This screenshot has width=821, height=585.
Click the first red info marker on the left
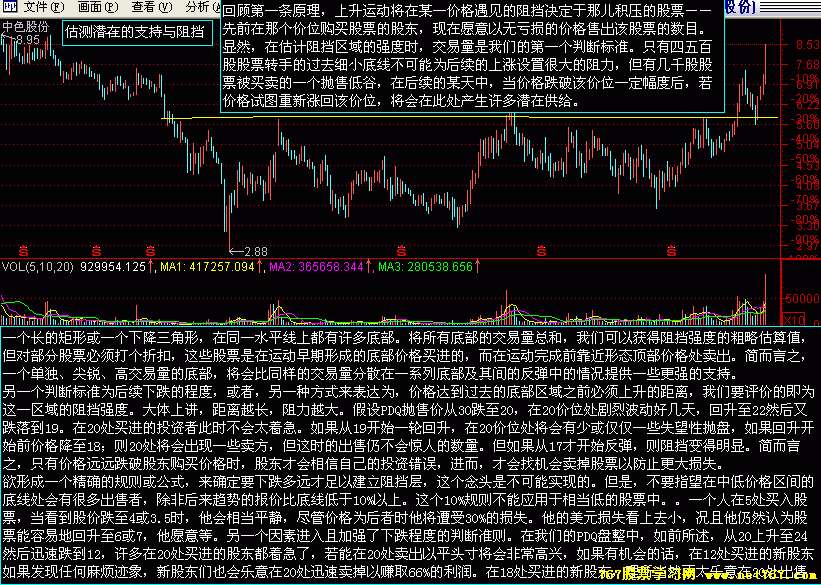click(24, 249)
